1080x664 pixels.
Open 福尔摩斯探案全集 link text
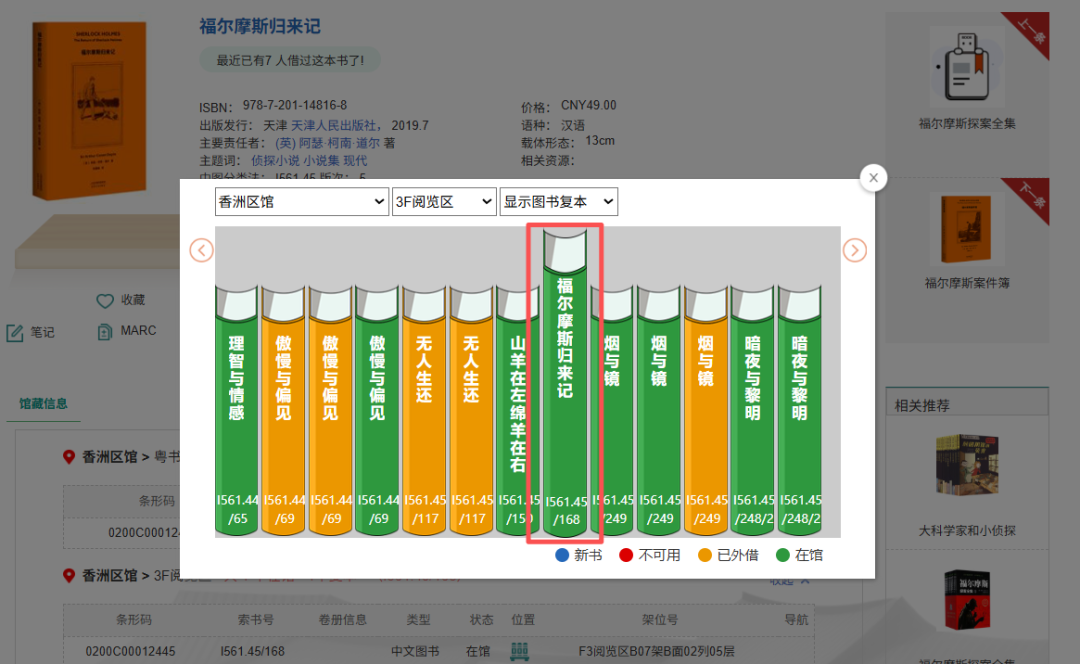pos(966,124)
